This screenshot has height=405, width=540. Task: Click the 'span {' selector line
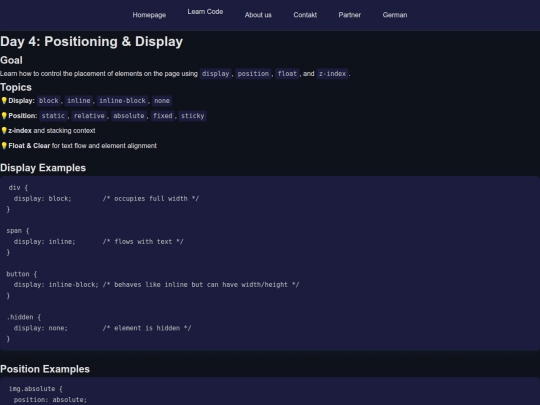[x=18, y=231]
